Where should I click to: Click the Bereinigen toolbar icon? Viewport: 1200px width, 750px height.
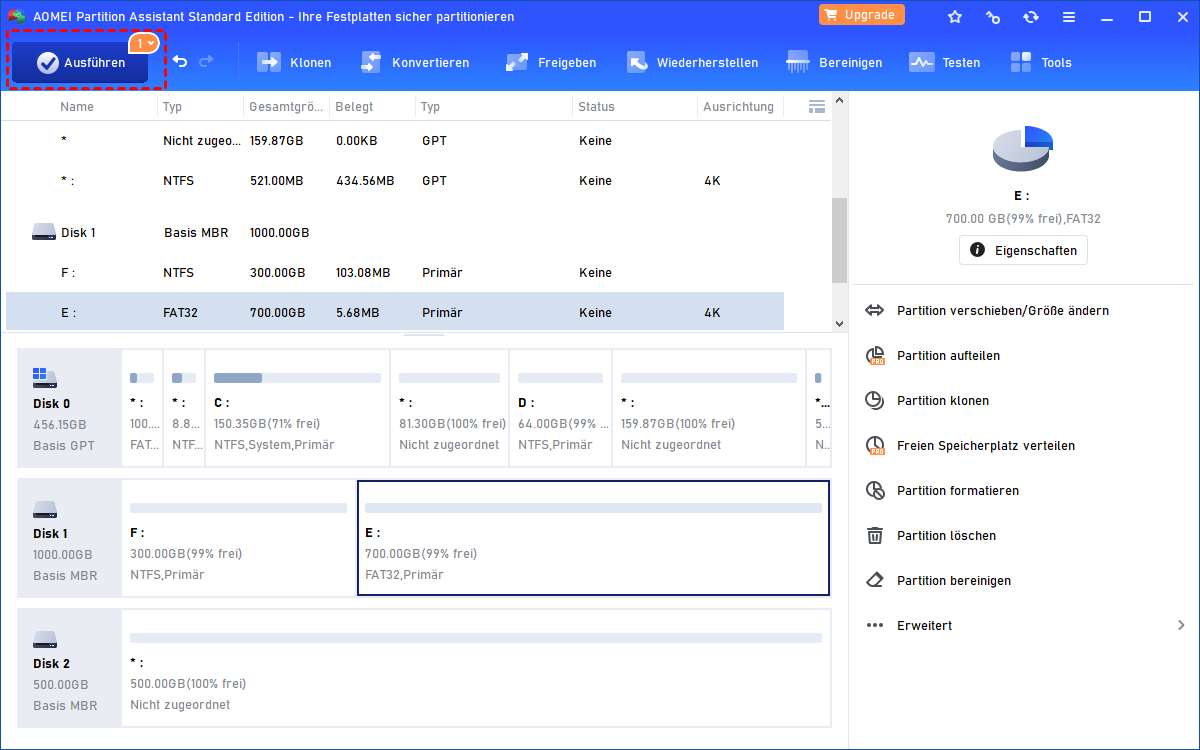(798, 62)
